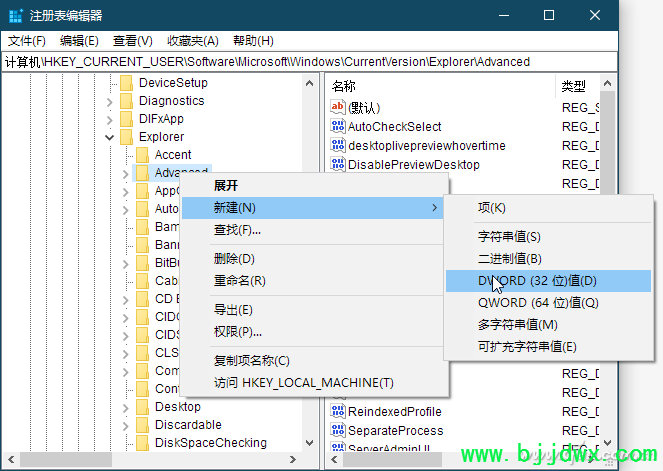The image size is (663, 471).
Task: Click the registry path address bar
Action: click(310, 62)
